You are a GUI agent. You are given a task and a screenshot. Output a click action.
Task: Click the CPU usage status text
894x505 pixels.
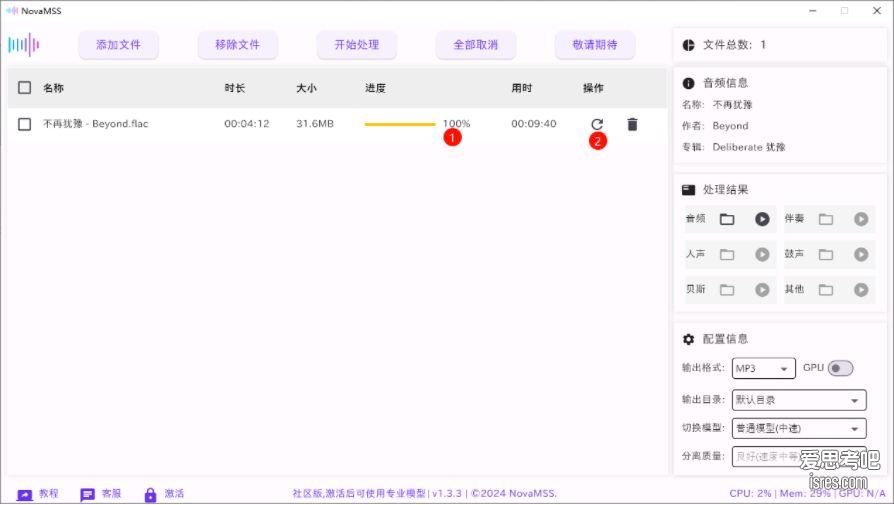click(x=750, y=494)
